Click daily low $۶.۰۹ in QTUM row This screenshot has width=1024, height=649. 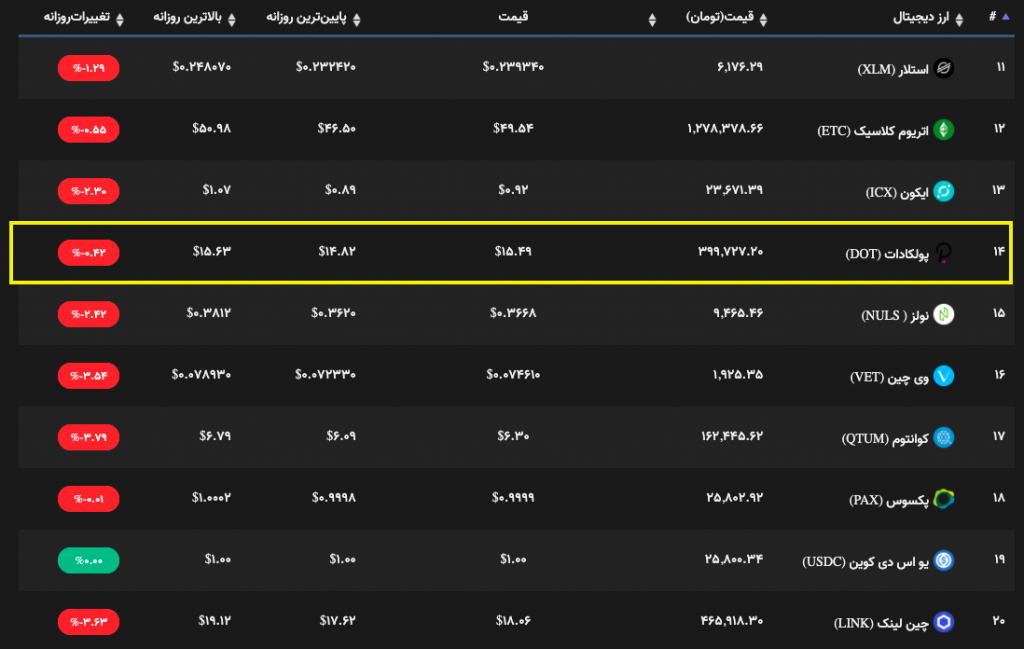pyautogui.click(x=341, y=436)
